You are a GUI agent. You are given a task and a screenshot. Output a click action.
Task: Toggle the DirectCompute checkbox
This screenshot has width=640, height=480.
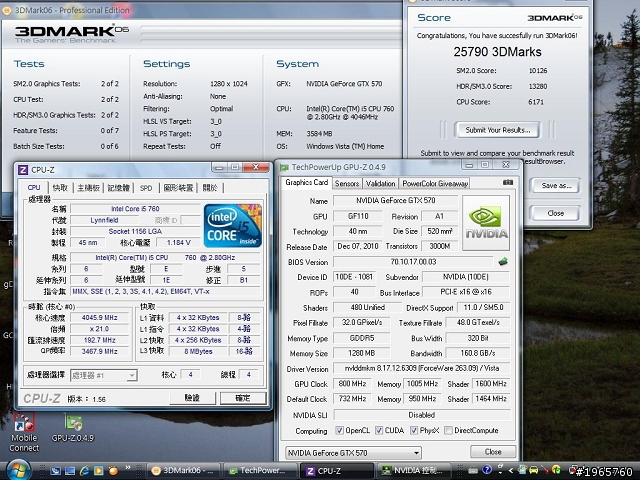[x=448, y=431]
